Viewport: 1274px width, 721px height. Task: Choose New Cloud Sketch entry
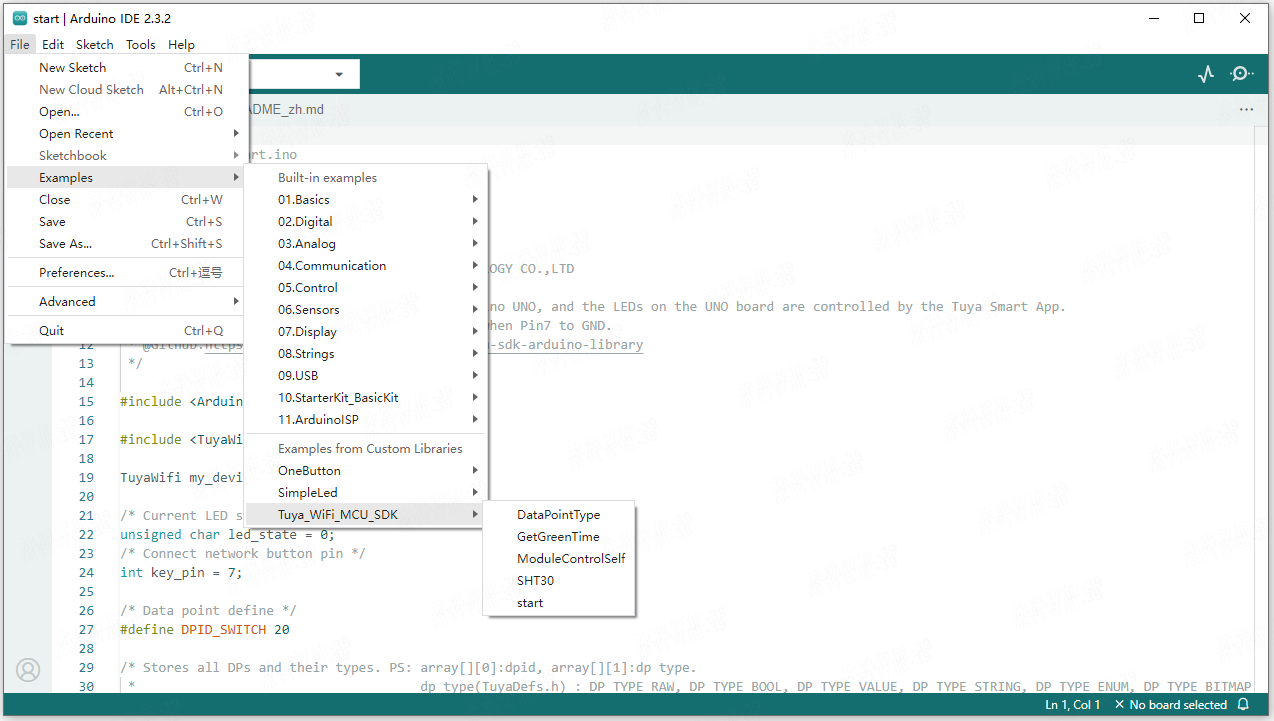coord(127,90)
